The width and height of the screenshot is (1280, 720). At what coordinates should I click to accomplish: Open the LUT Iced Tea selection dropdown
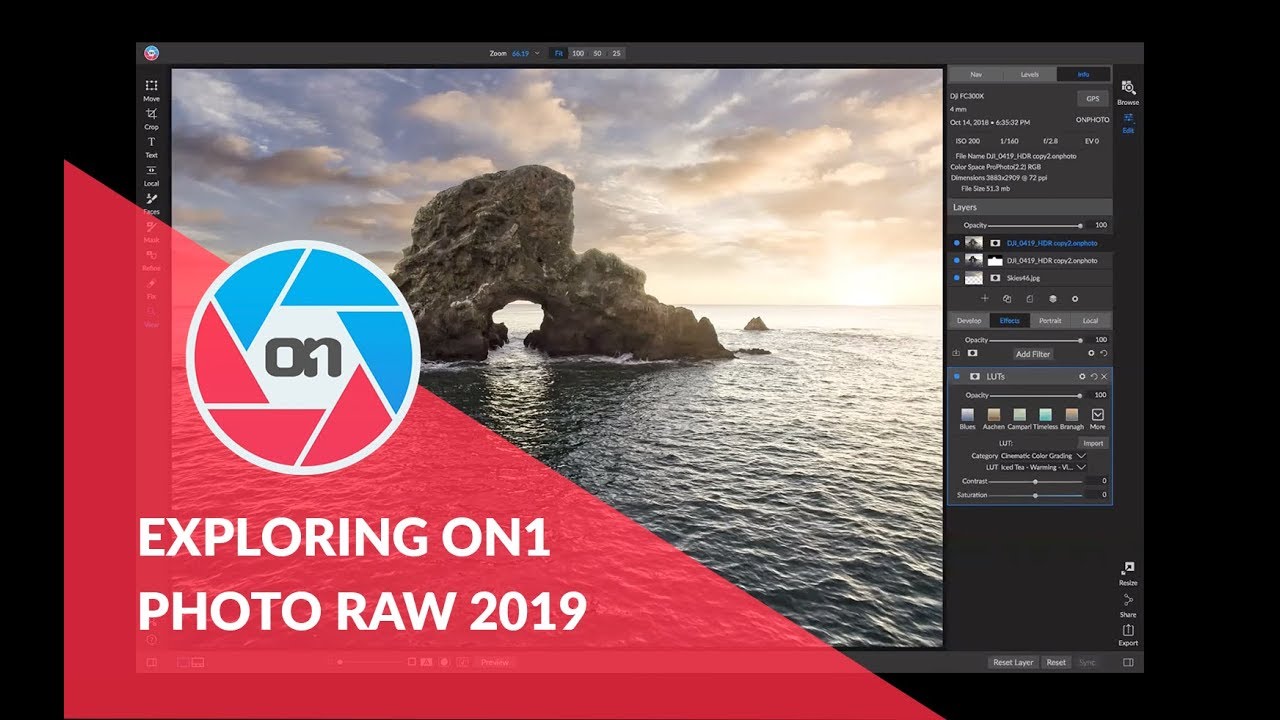(x=1044, y=467)
